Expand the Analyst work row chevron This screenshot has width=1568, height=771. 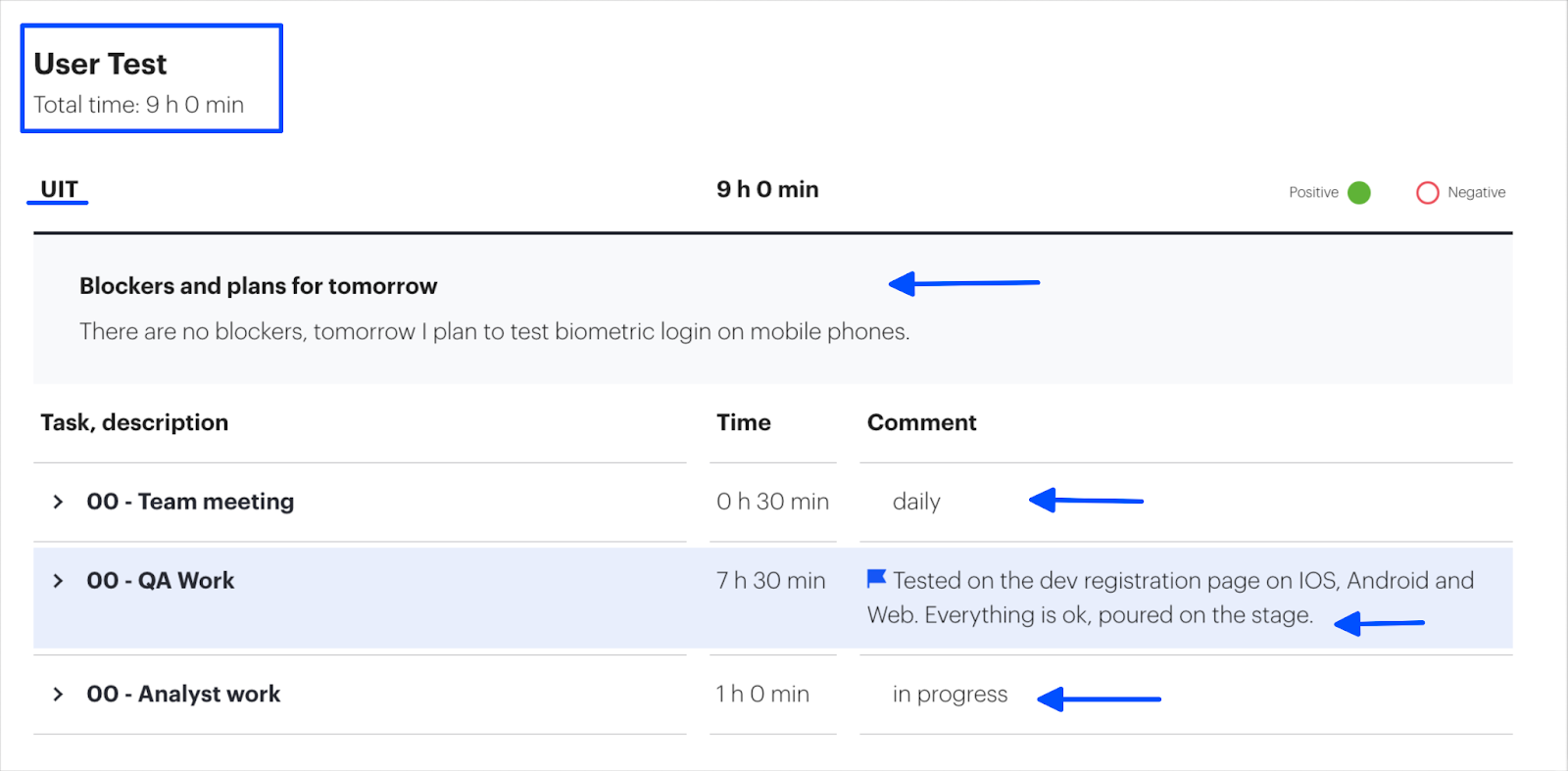tap(58, 695)
